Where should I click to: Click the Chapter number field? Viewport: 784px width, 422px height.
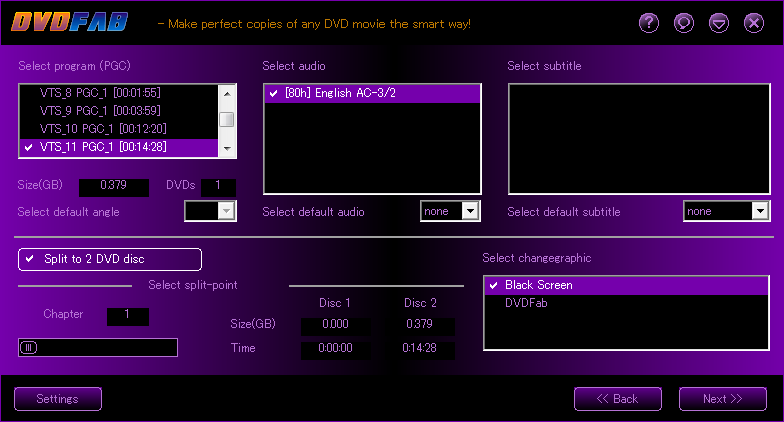click(128, 315)
